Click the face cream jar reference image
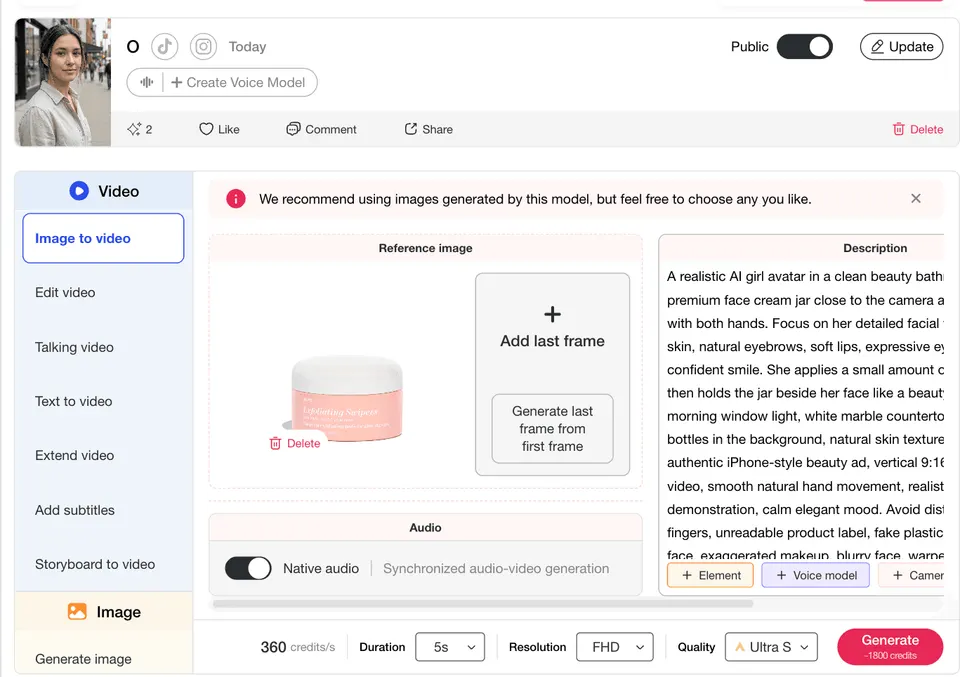Image resolution: width=960 pixels, height=677 pixels. point(346,398)
